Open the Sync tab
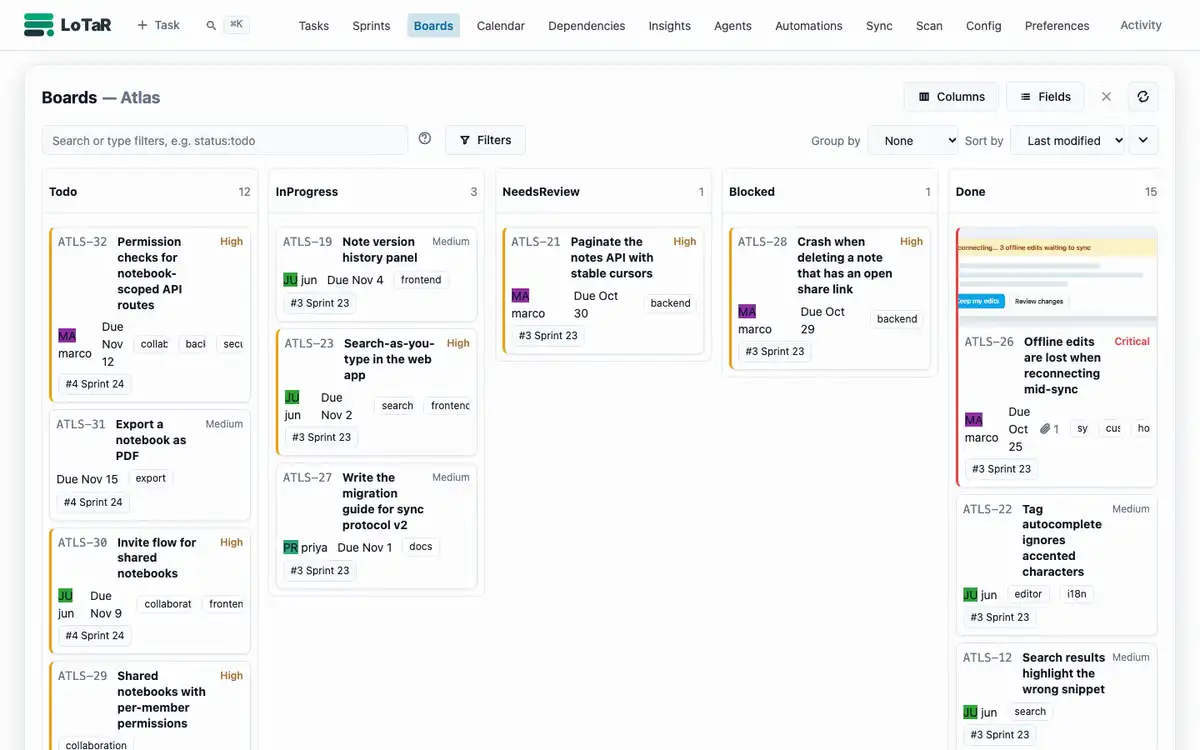The height and width of the screenshot is (750, 1200). (x=879, y=26)
